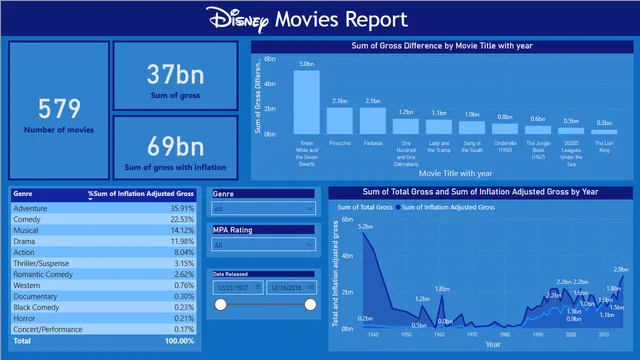Click the 22.53% value for Comedy
The image size is (640, 360).
(x=182, y=219)
